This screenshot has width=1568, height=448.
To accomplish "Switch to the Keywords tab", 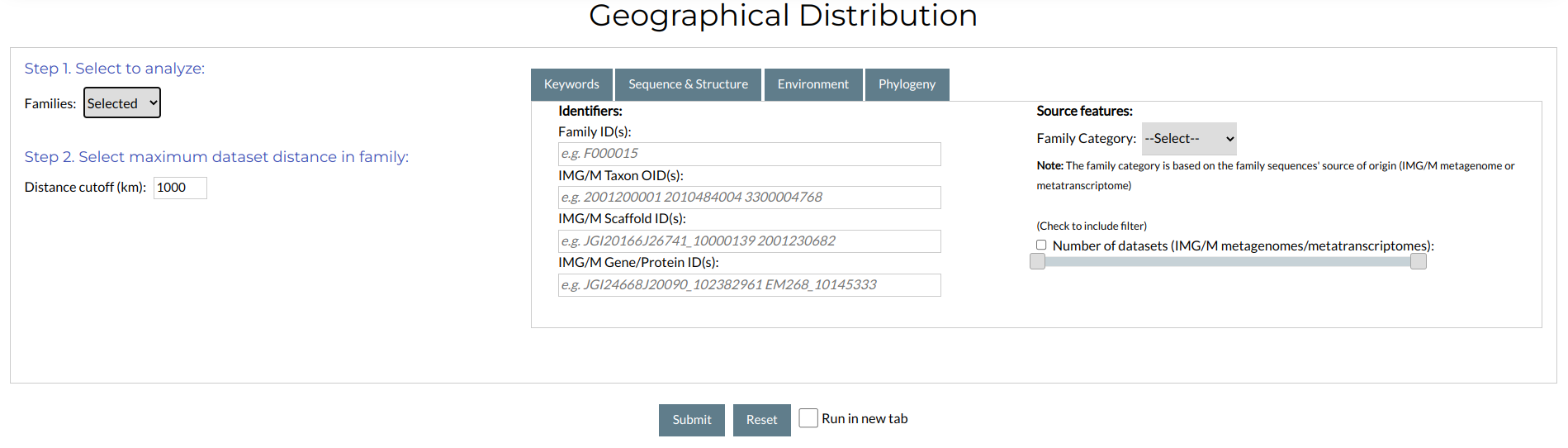I will click(571, 84).
